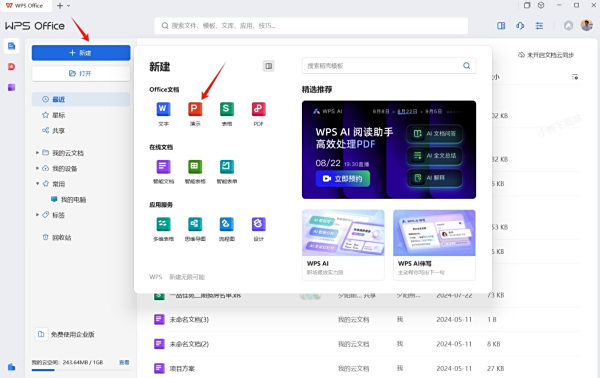Image resolution: width=600 pixels, height=378 pixels.
Task: Switch to the WPS Office tab
Action: click(x=25, y=6)
